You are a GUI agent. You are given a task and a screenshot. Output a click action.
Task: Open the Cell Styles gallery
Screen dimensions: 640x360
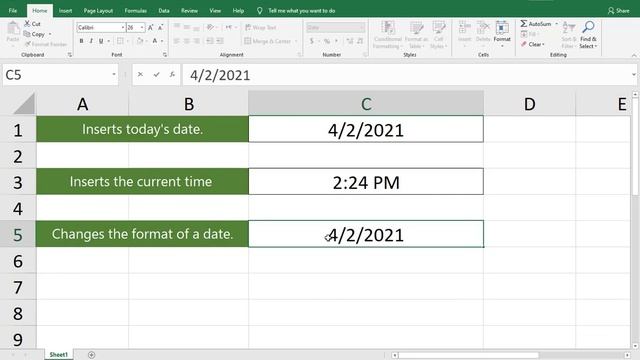click(x=438, y=34)
